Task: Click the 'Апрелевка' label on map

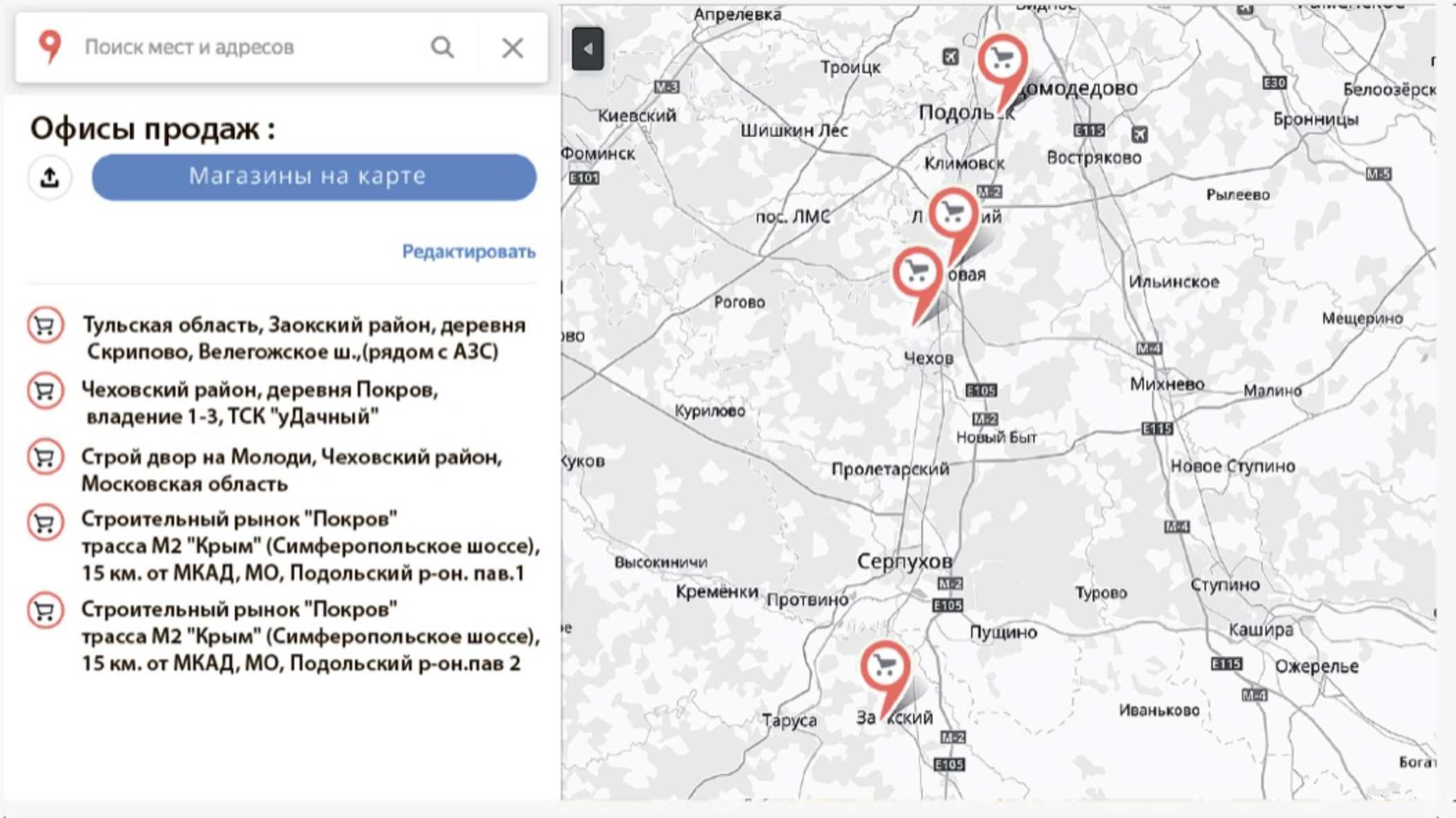Action: click(738, 15)
